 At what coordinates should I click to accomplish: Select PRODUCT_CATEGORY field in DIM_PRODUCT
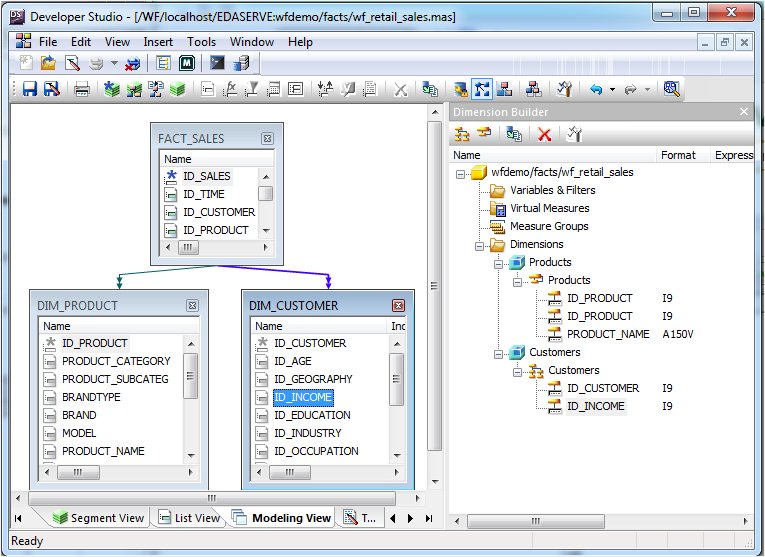[x=116, y=361]
